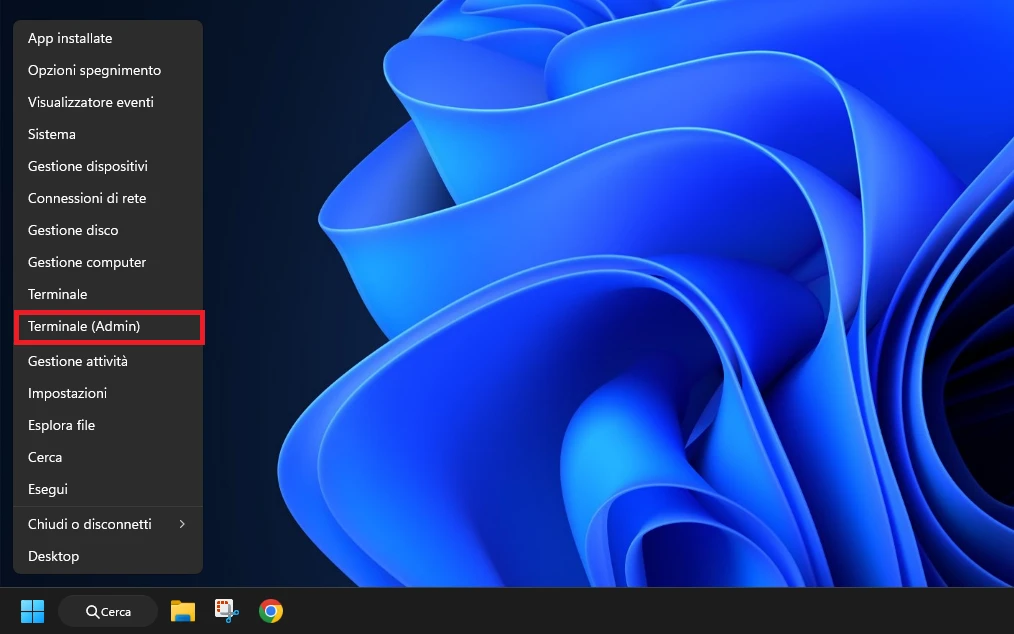
Task: Select Desktop at the menu bottom
Action: click(108, 556)
